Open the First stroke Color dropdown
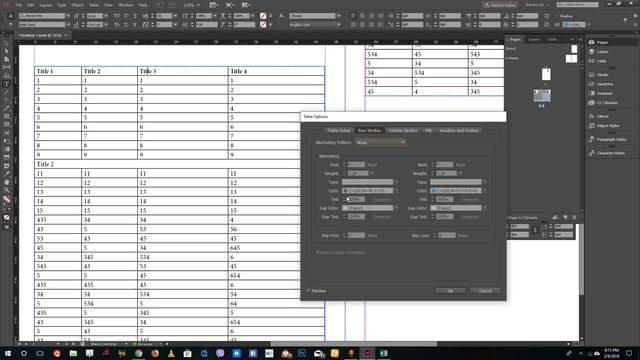640x360 pixels. (x=370, y=191)
